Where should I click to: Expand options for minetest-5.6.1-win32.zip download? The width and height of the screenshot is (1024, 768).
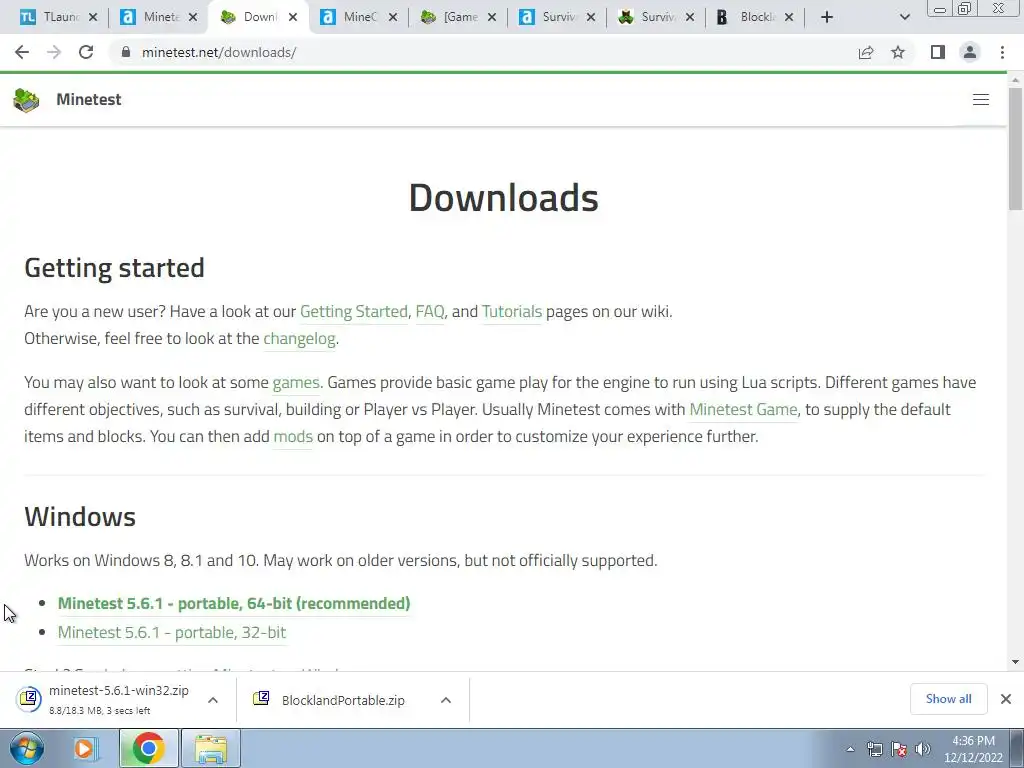213,700
